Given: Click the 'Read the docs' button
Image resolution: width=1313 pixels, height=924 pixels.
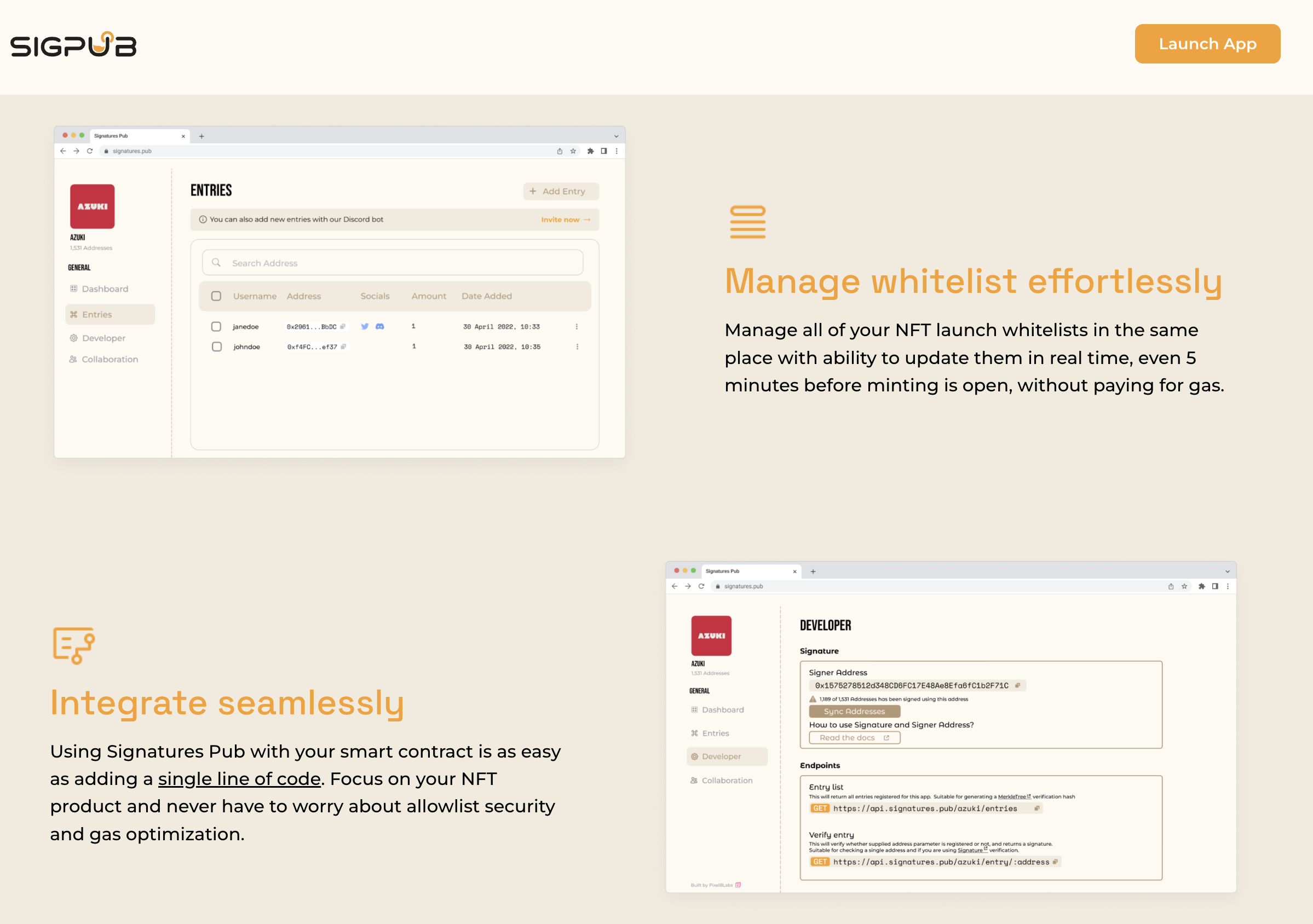Looking at the screenshot, I should click(x=854, y=737).
